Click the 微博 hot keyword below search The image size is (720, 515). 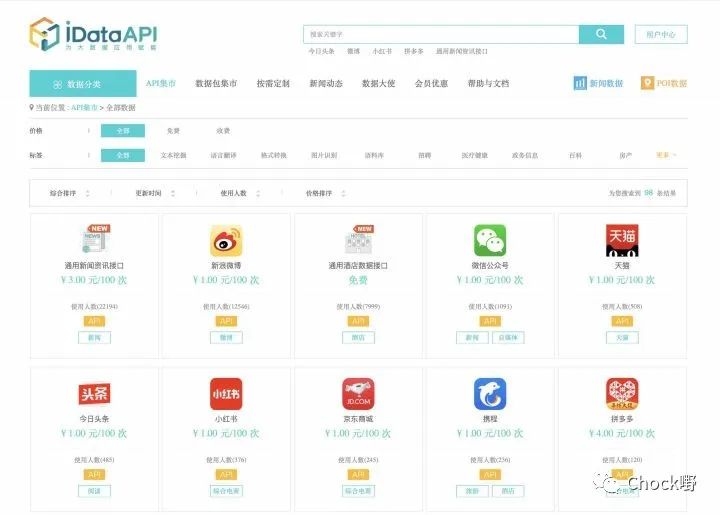[x=353, y=51]
